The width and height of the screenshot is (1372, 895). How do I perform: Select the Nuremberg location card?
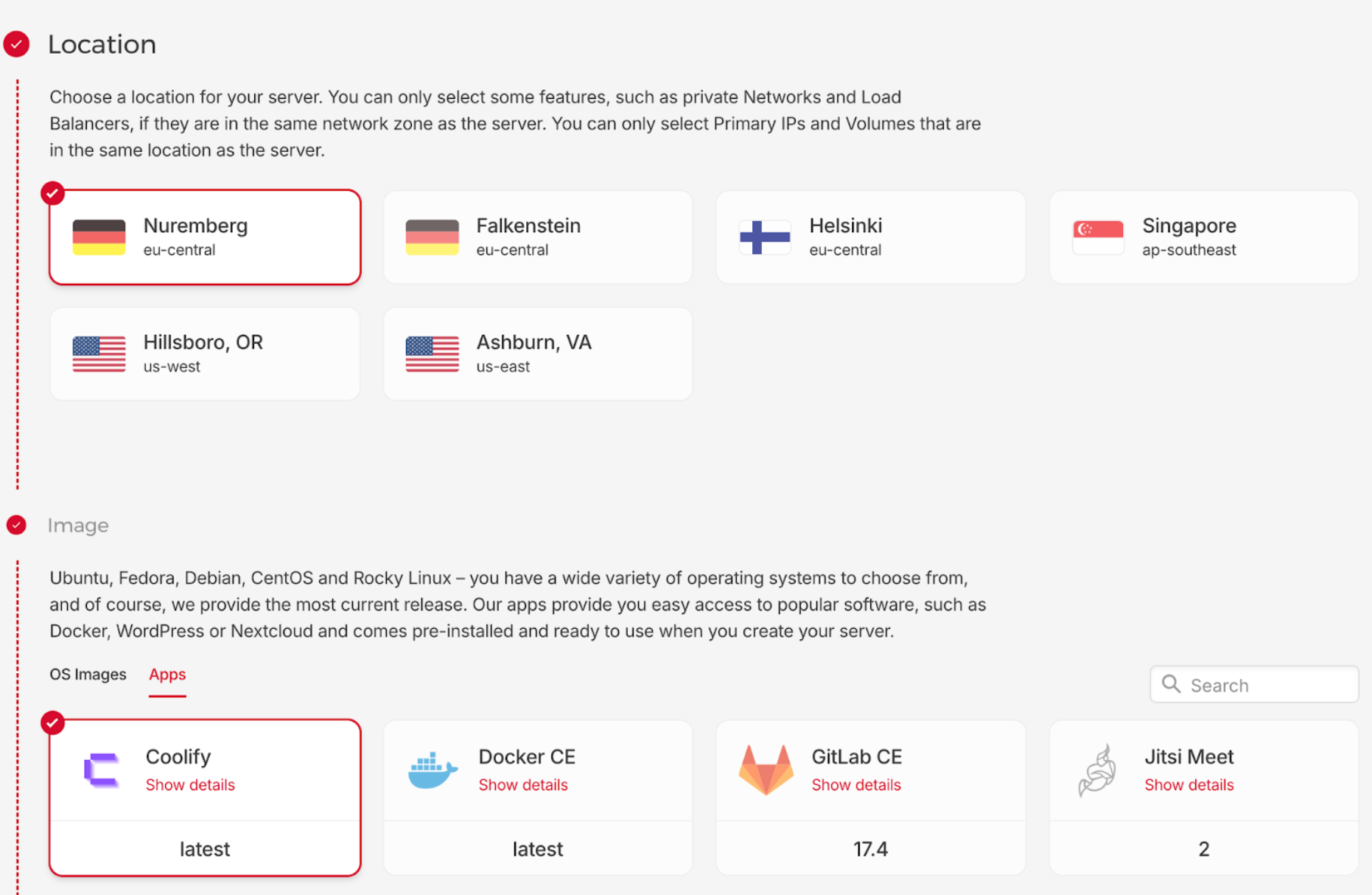coord(205,237)
